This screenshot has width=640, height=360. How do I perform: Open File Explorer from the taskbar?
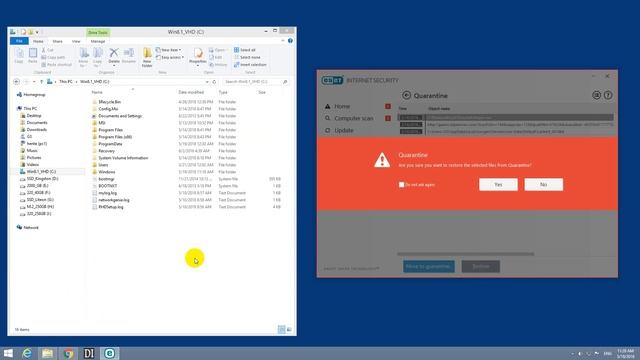point(47,353)
